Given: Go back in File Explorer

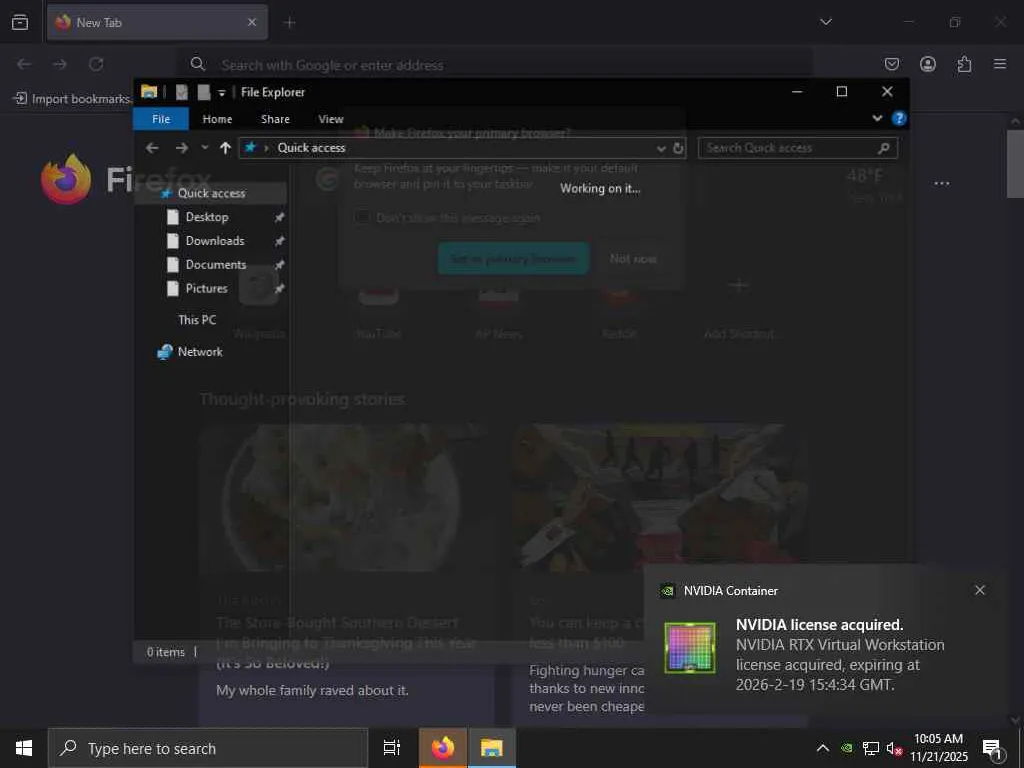Looking at the screenshot, I should [x=152, y=148].
